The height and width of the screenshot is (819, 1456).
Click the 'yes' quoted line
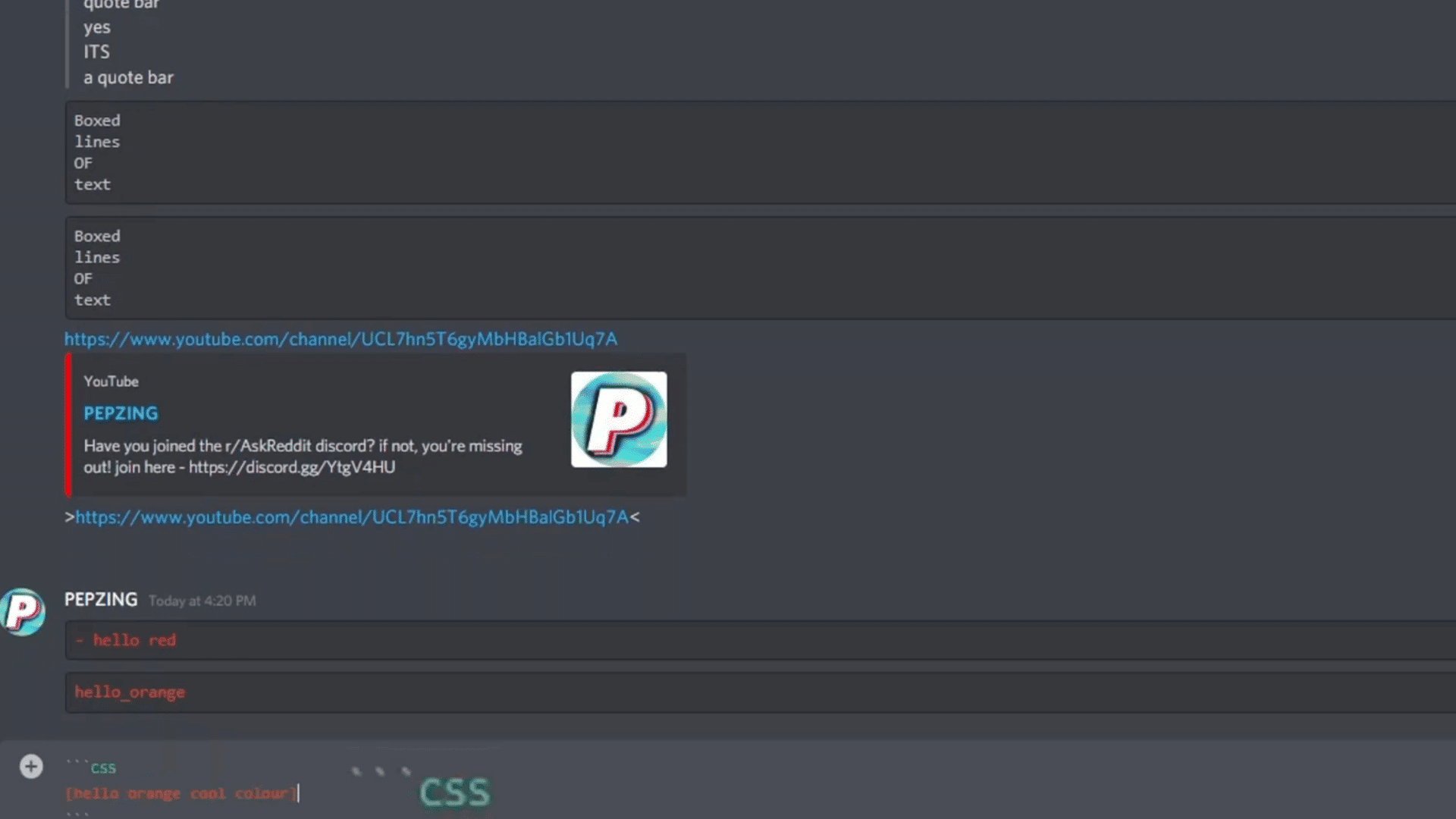tap(97, 27)
